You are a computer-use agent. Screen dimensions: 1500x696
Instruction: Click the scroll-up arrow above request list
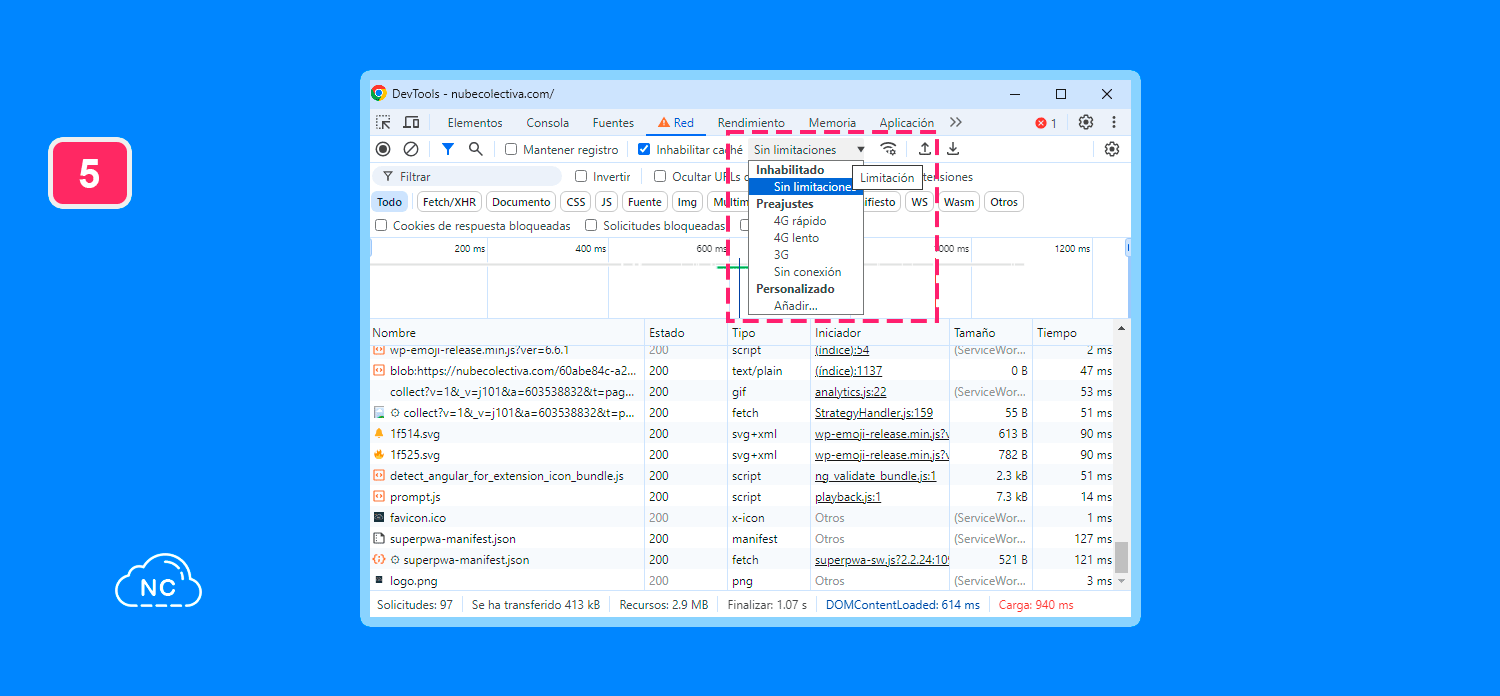point(1122,328)
